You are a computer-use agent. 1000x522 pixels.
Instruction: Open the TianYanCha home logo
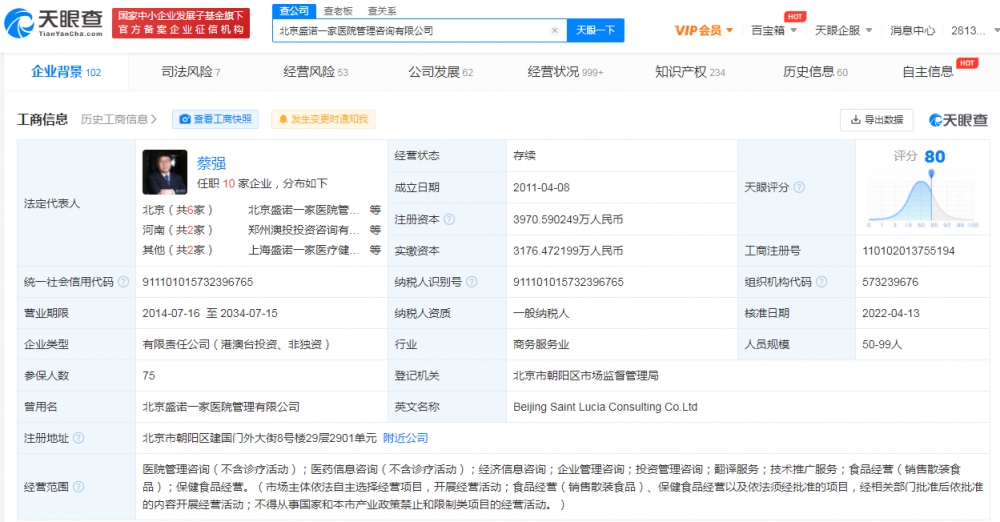[x=54, y=23]
